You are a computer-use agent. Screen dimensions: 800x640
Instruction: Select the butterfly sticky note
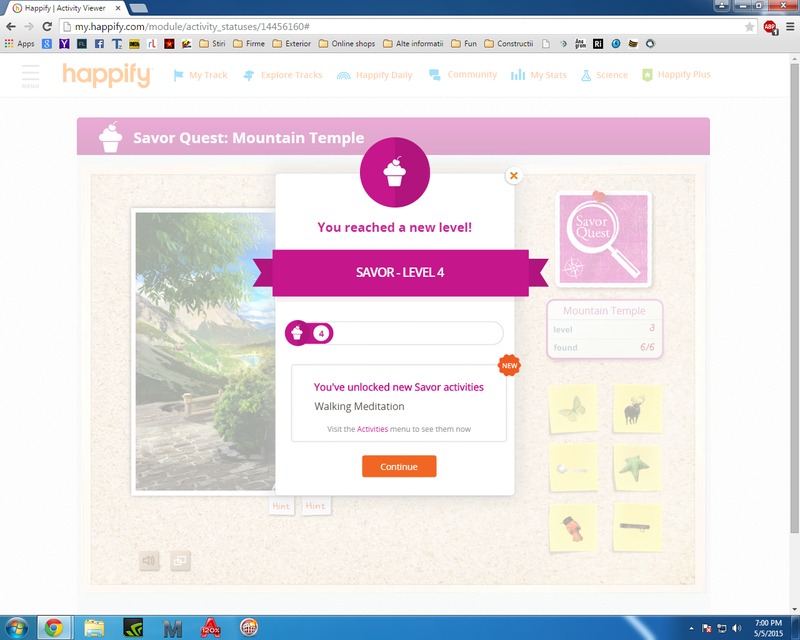pyautogui.click(x=573, y=409)
